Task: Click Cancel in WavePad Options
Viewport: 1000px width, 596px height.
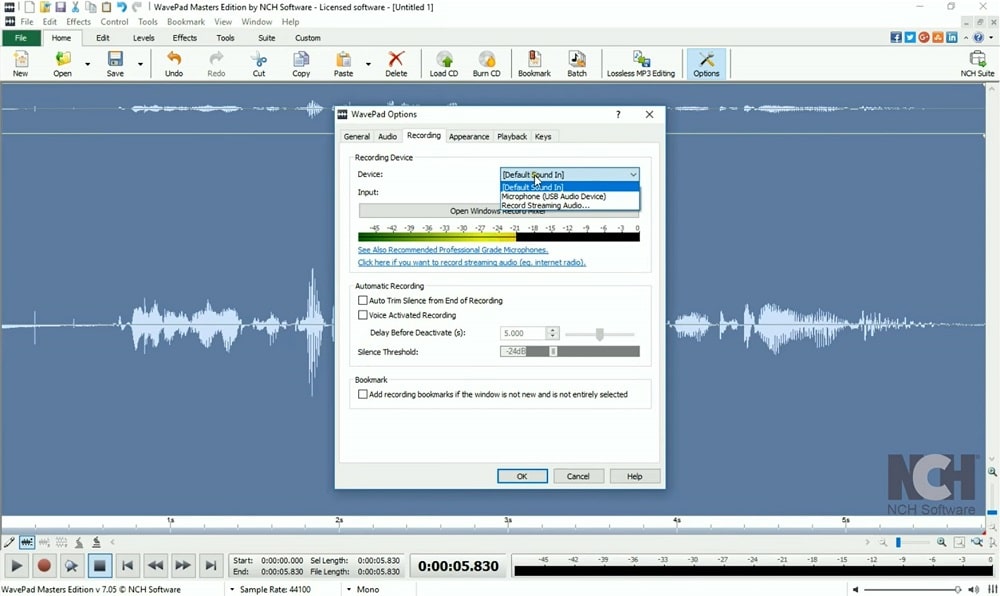Action: 578,476
